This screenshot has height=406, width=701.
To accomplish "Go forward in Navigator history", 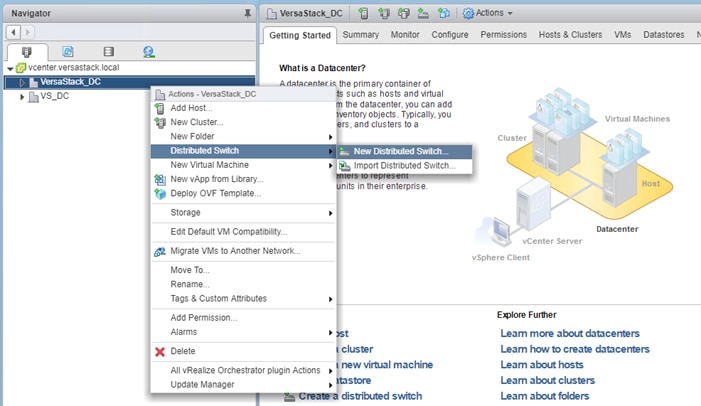I will 27,32.
